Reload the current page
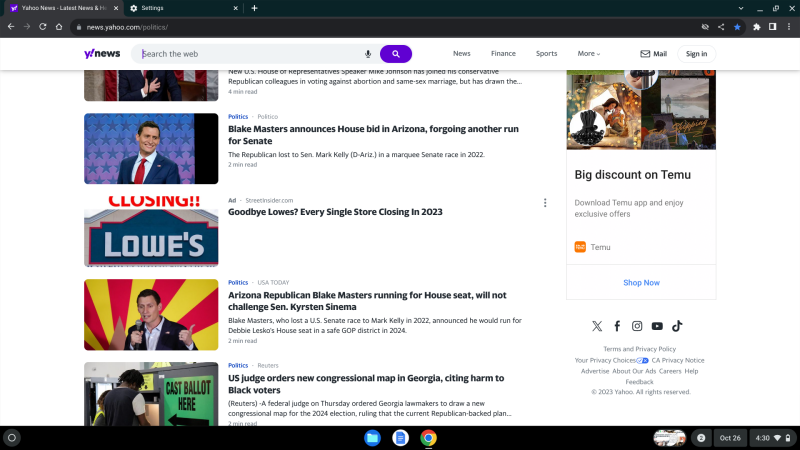The image size is (800, 450). (x=43, y=27)
